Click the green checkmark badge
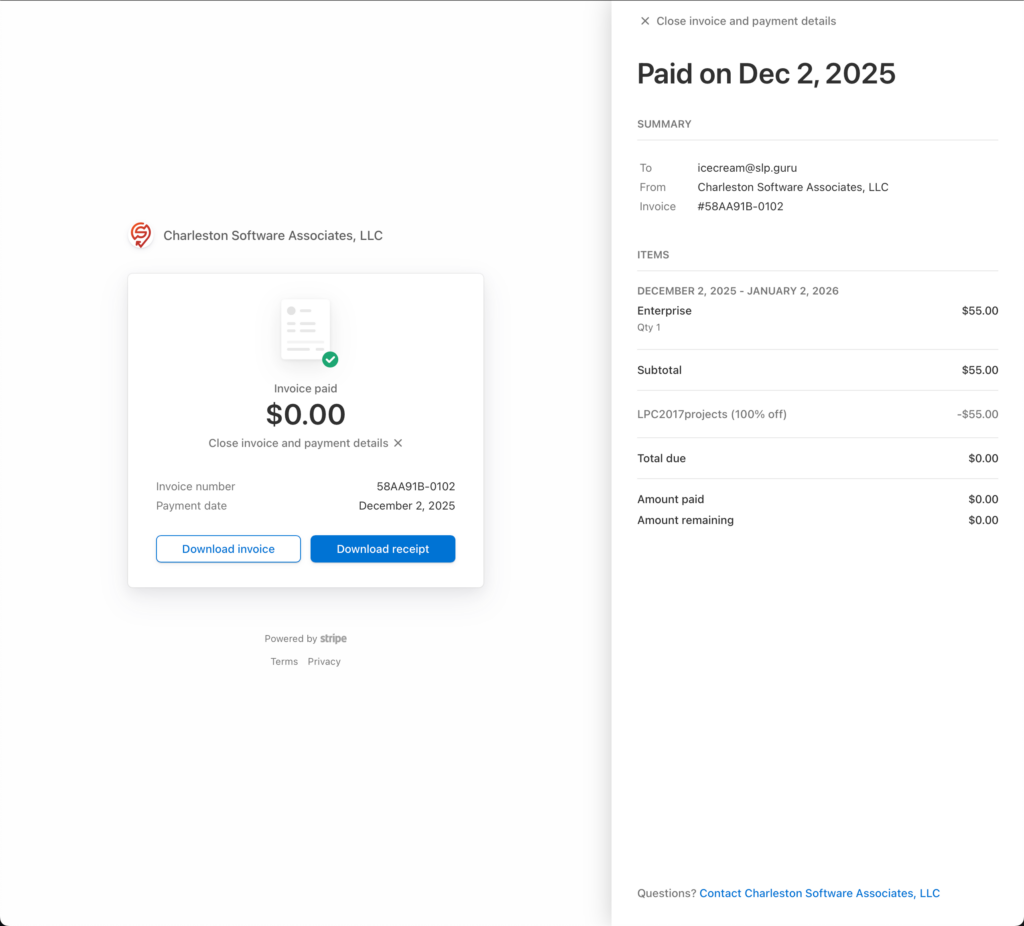 (330, 359)
